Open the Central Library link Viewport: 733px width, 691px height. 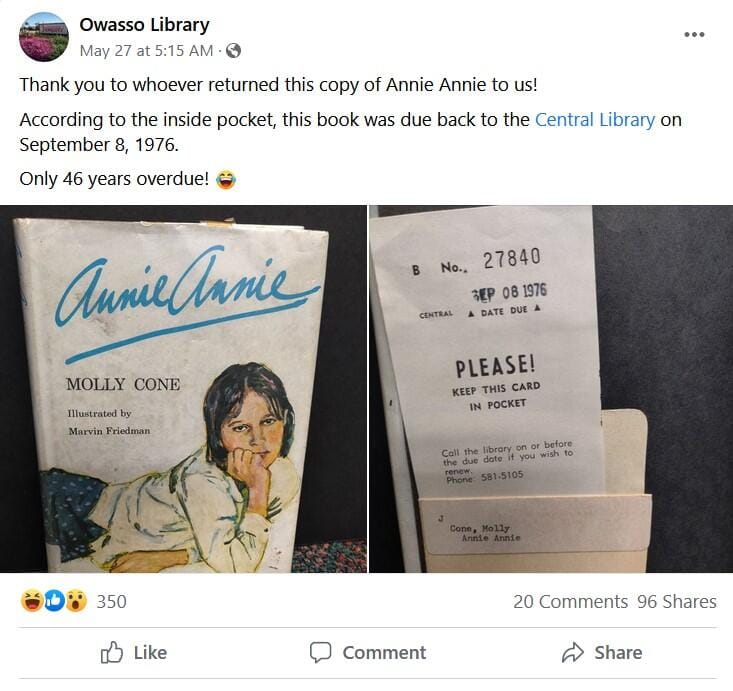595,120
